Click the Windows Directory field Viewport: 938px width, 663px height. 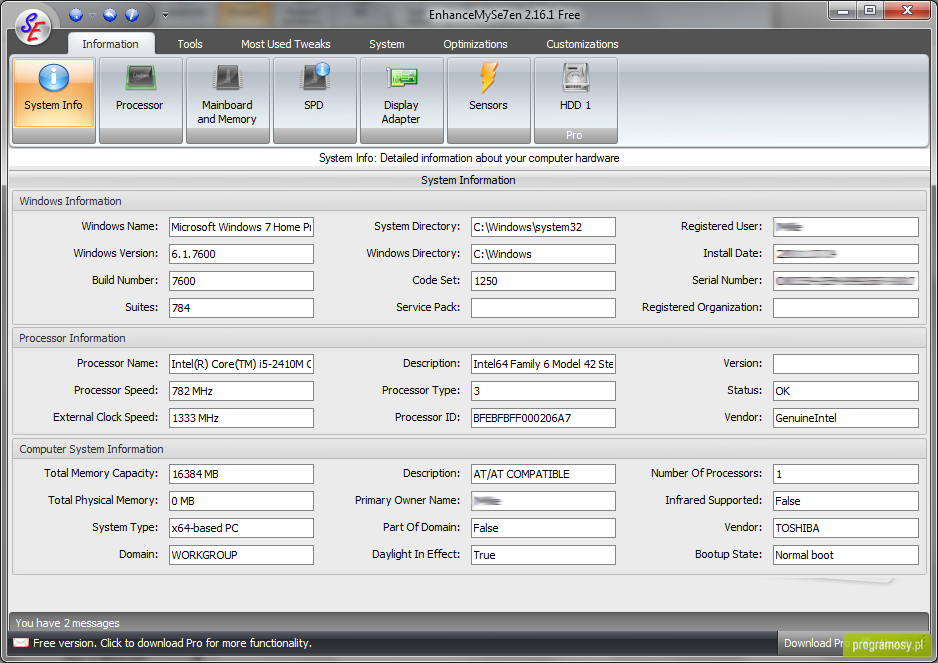point(543,254)
